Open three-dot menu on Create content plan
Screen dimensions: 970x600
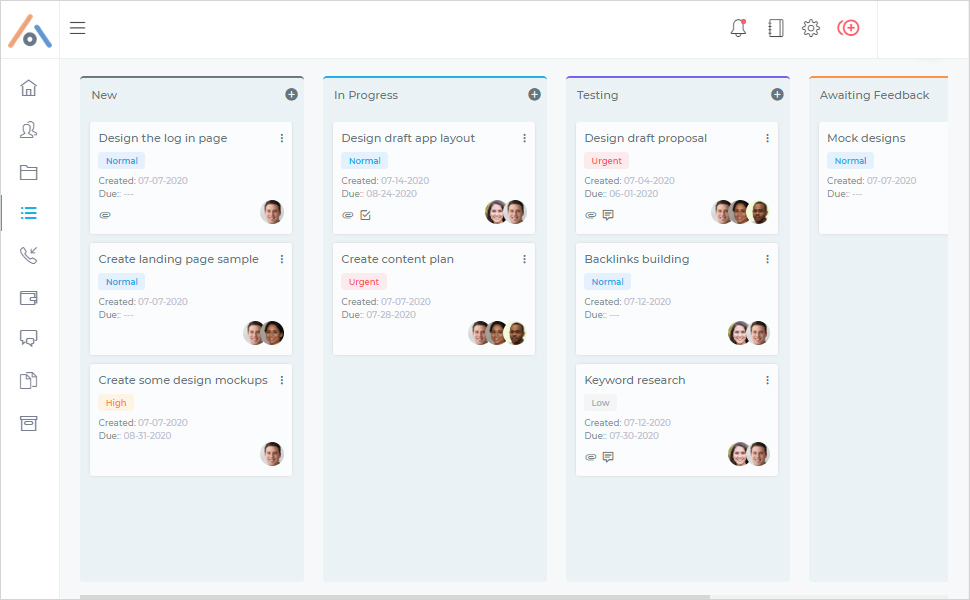tap(525, 259)
